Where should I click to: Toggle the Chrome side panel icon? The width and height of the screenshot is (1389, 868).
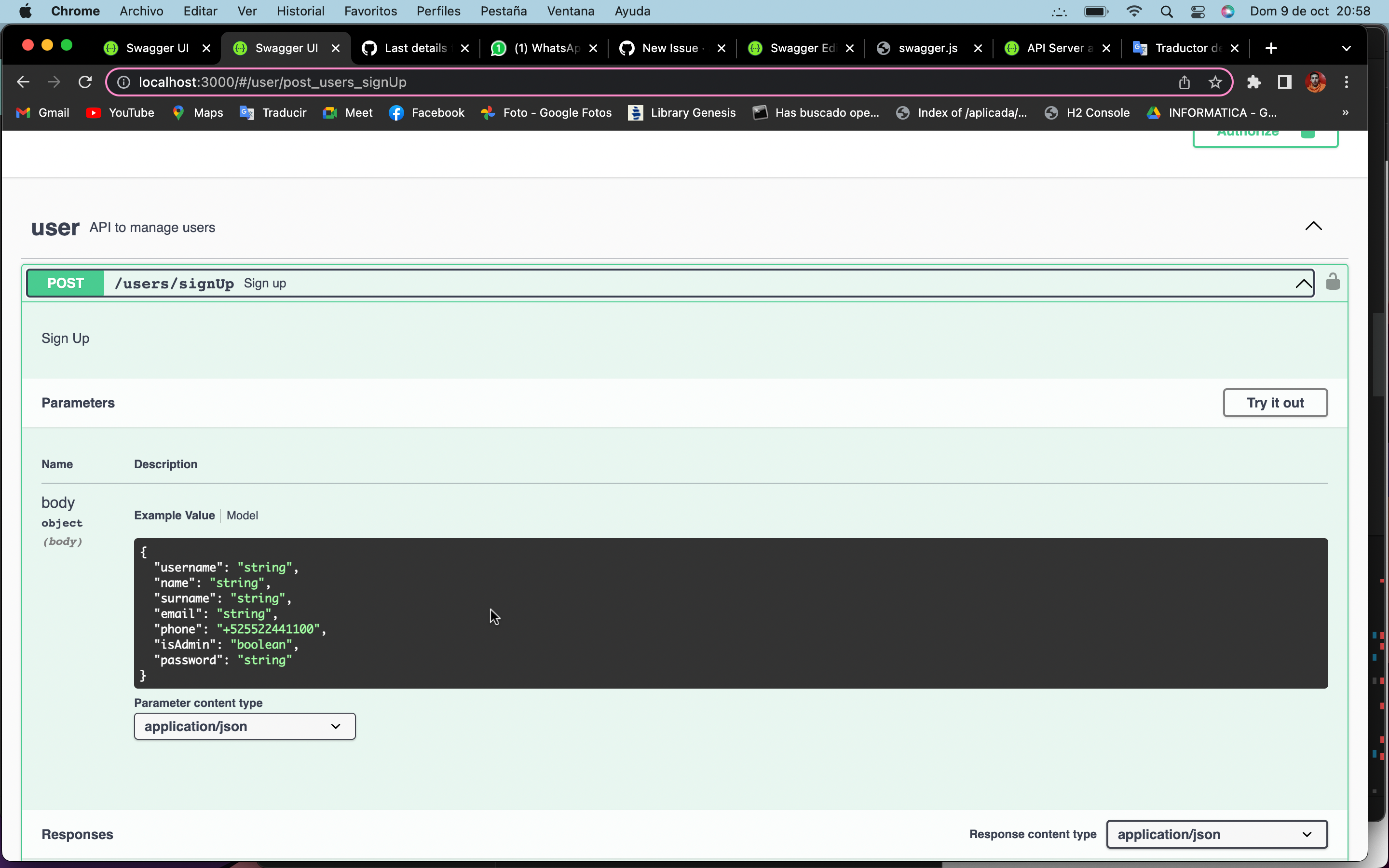[x=1284, y=82]
